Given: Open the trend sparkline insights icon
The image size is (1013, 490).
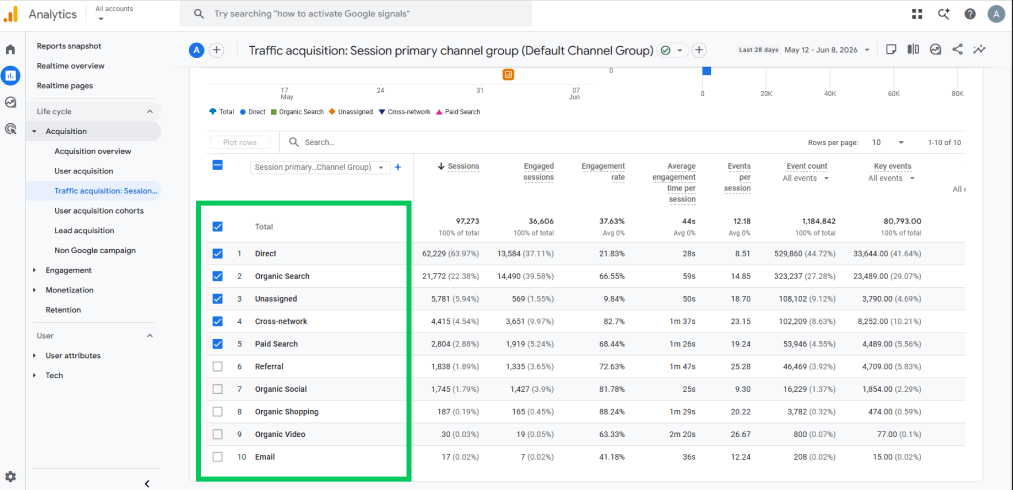Looking at the screenshot, I should coord(979,50).
